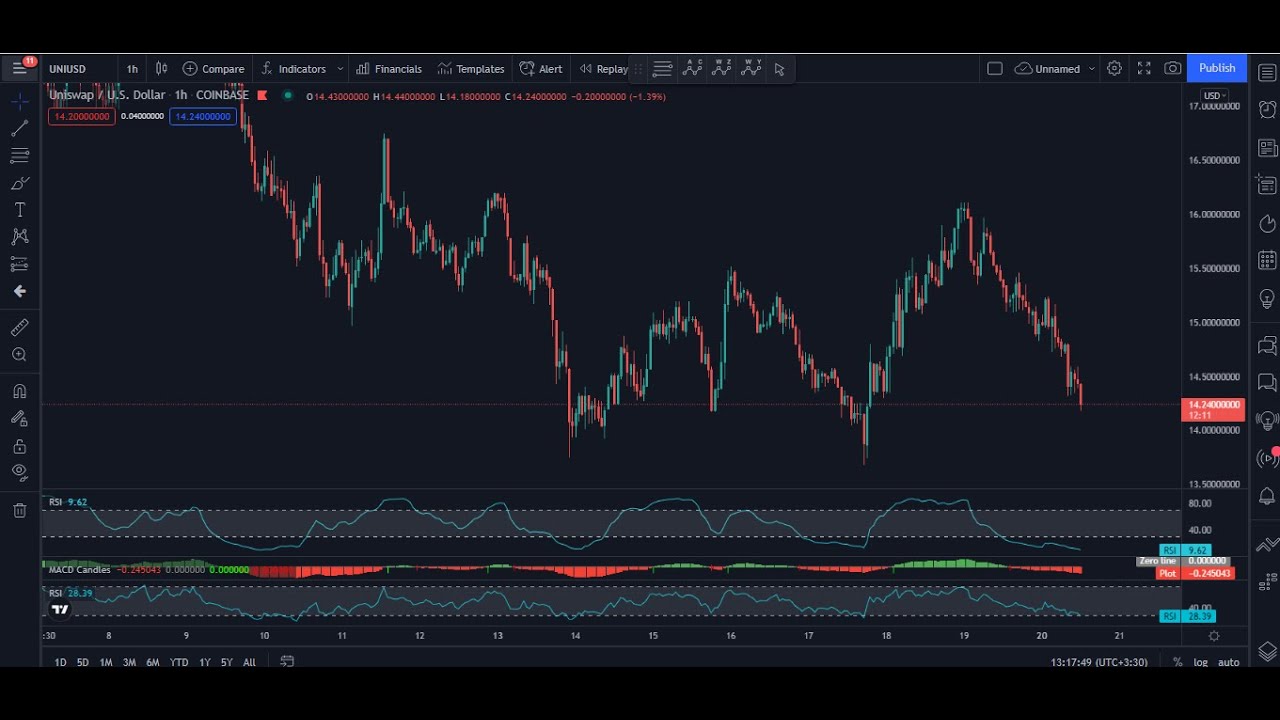Open chart settings gear

click(1114, 68)
